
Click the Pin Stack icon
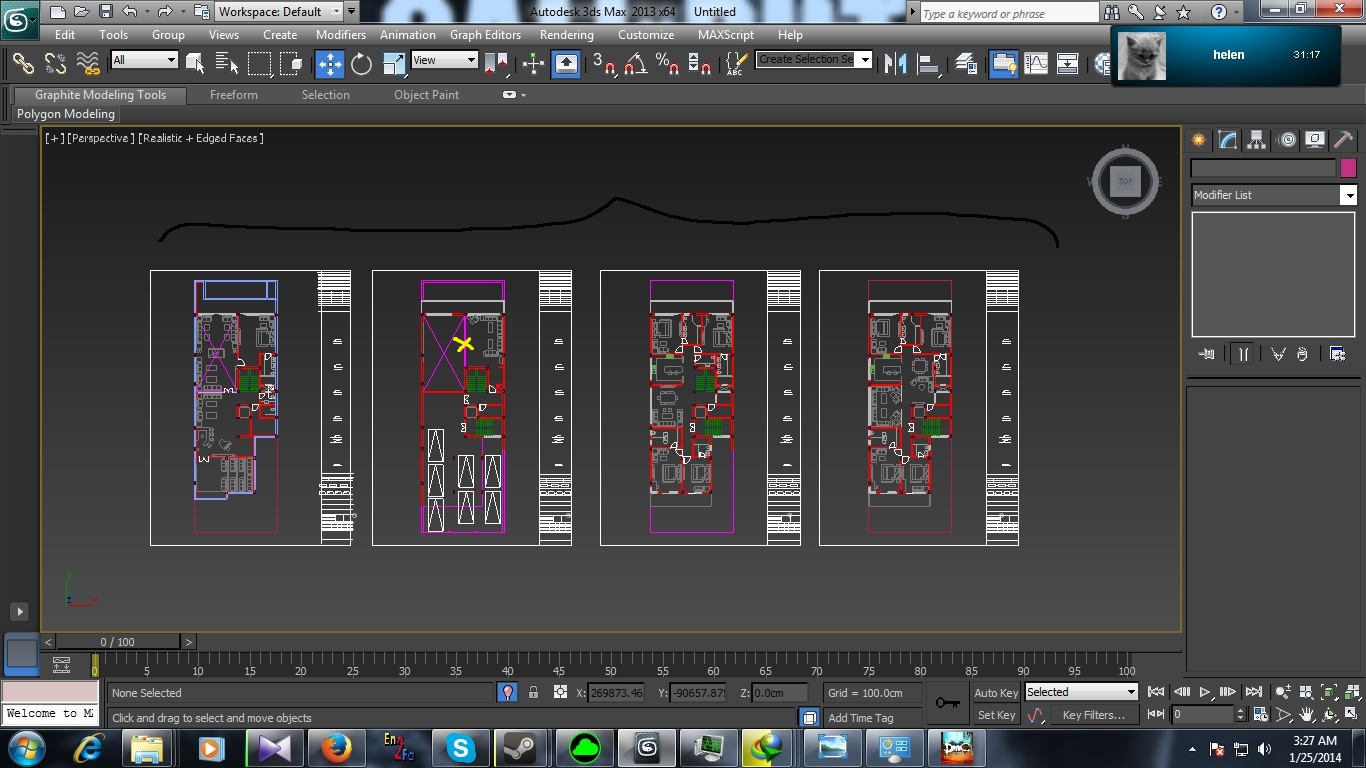[x=1206, y=354]
